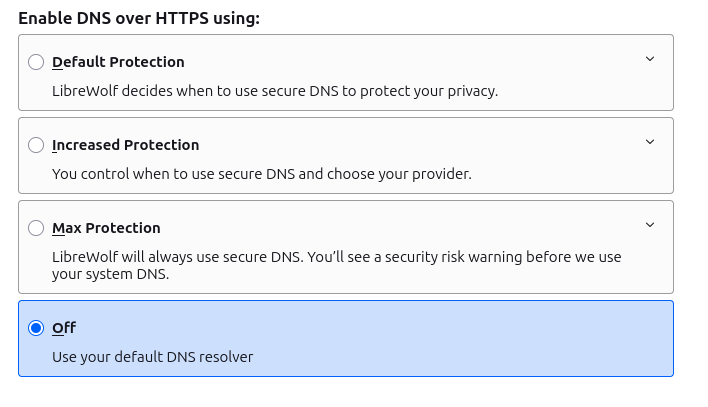Choose the Max Protection radio button
Screen dimensions: 708x407
(36, 228)
